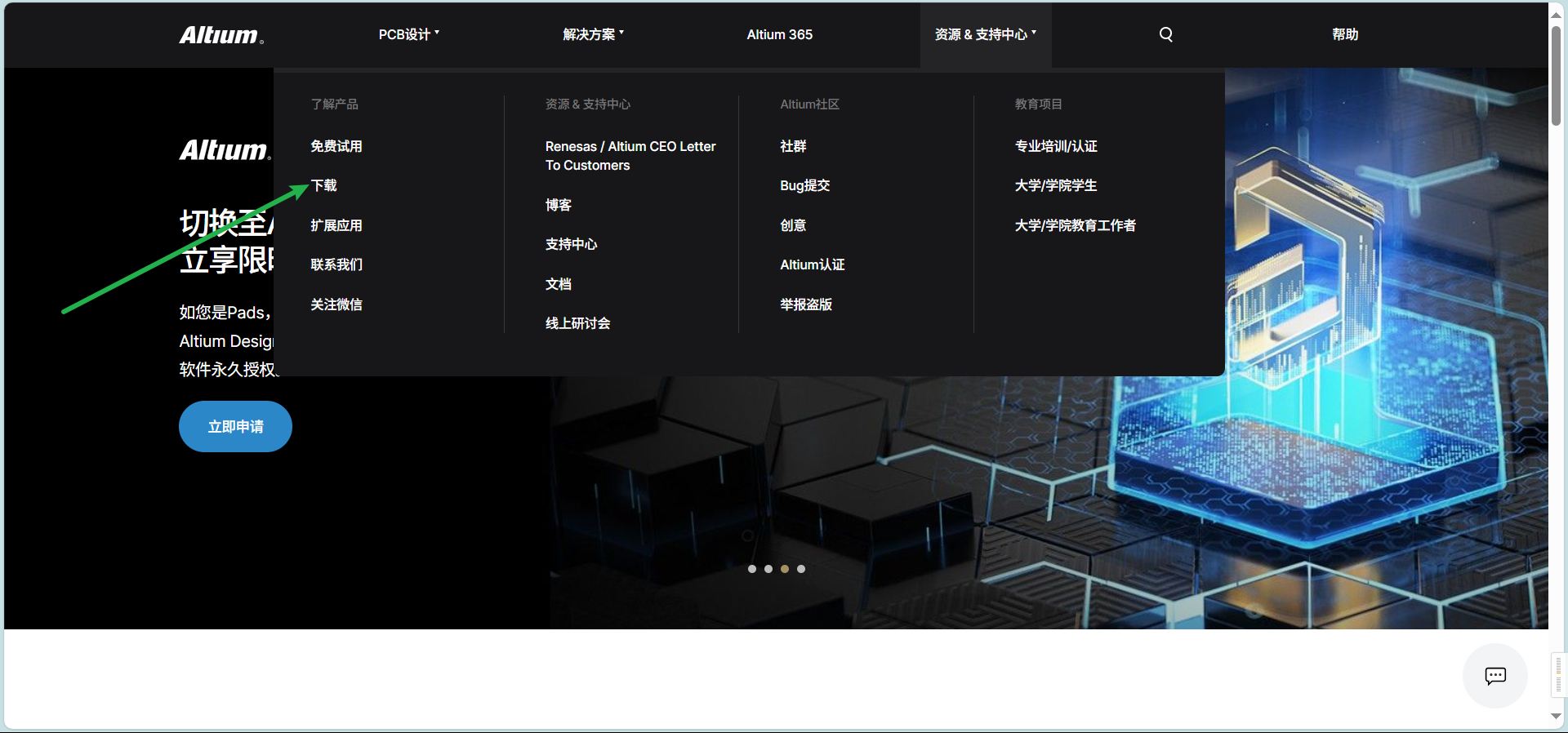The image size is (1568, 733).
Task: Open Renesas / Altium CEO Letter link
Action: (630, 156)
